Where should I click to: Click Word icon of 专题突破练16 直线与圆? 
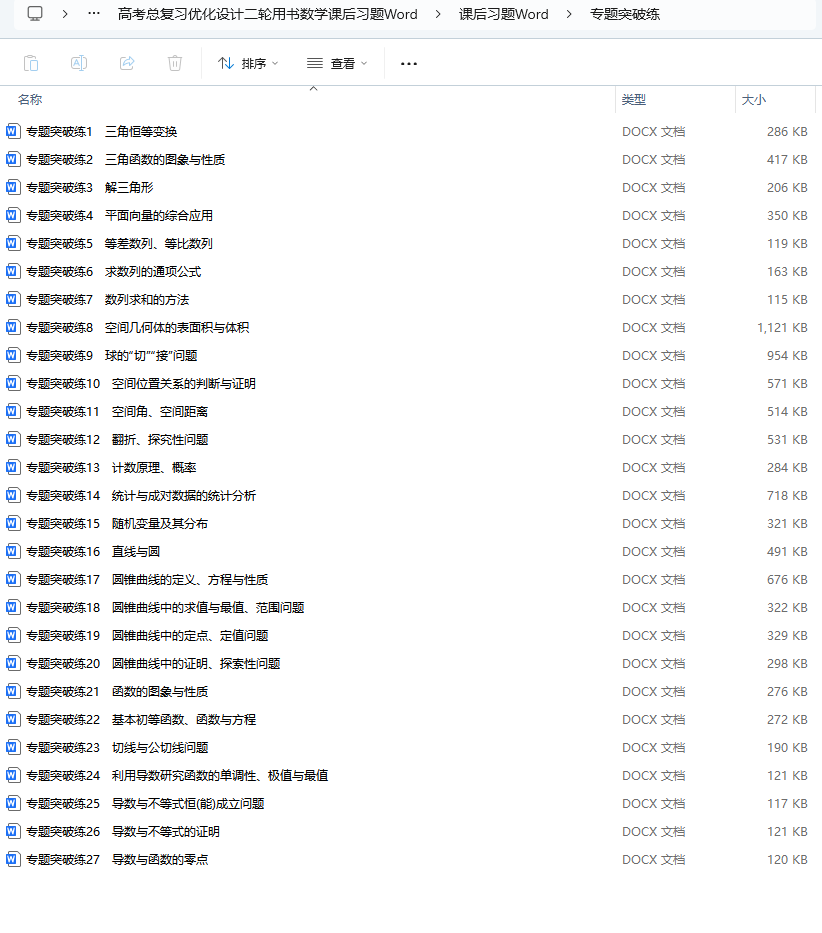click(13, 551)
